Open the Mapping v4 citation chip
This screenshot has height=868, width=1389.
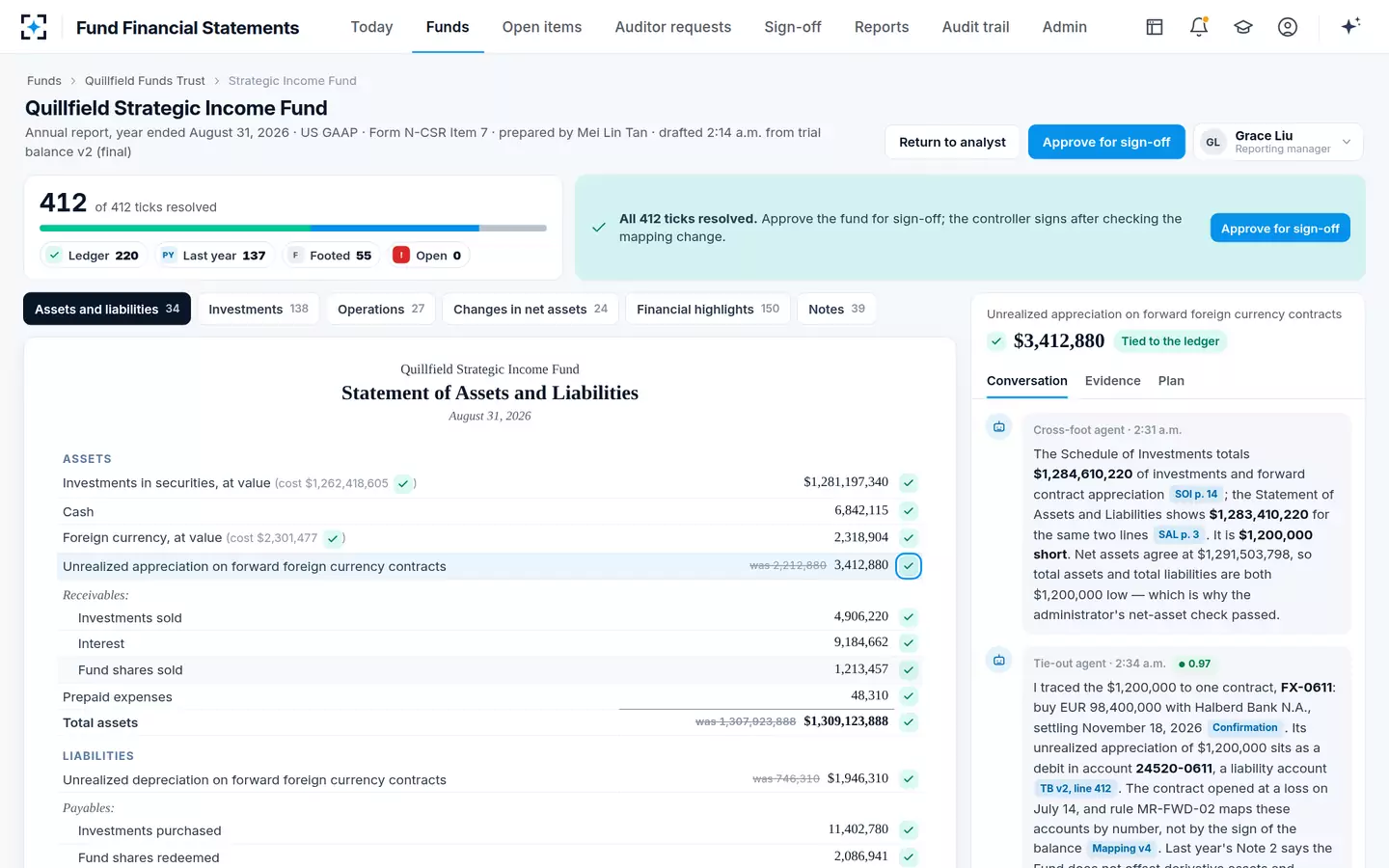point(1121,849)
